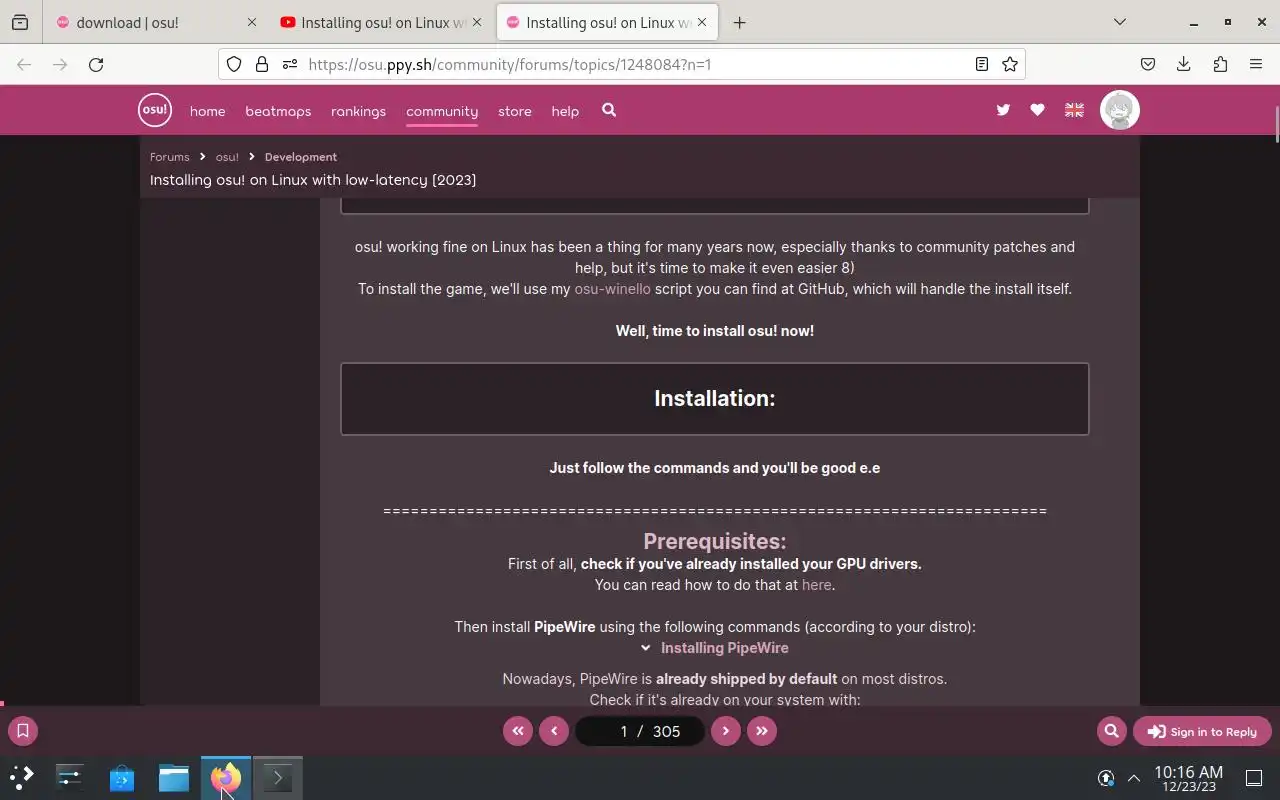Click the guest user avatar
The image size is (1280, 800).
click(1120, 110)
